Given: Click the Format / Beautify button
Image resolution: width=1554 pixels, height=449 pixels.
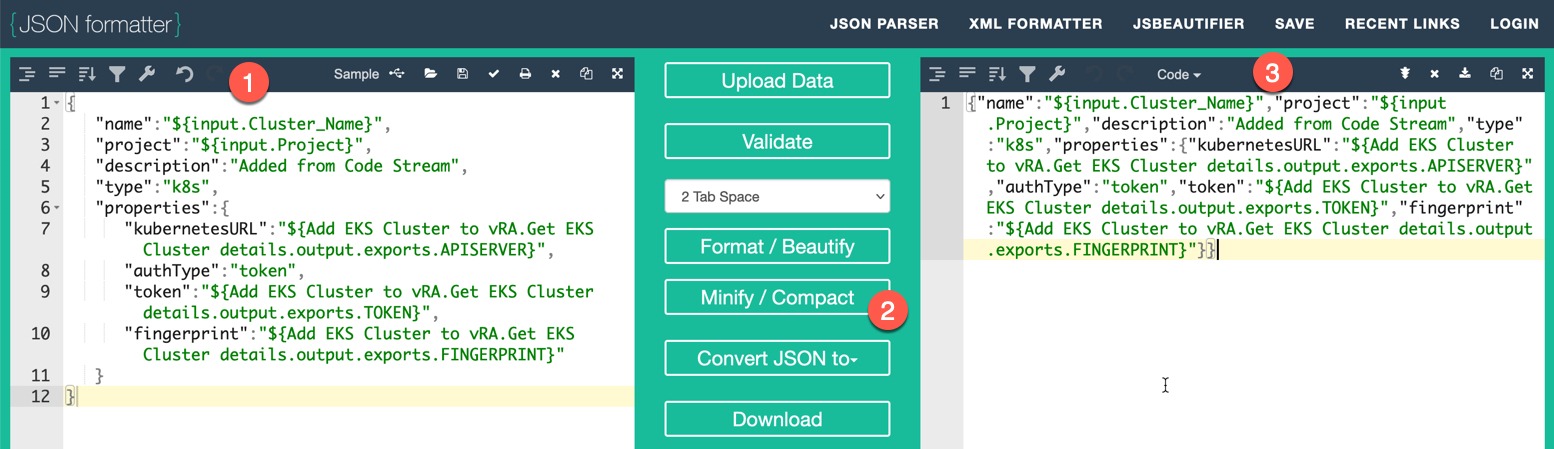Looking at the screenshot, I should pos(777,246).
